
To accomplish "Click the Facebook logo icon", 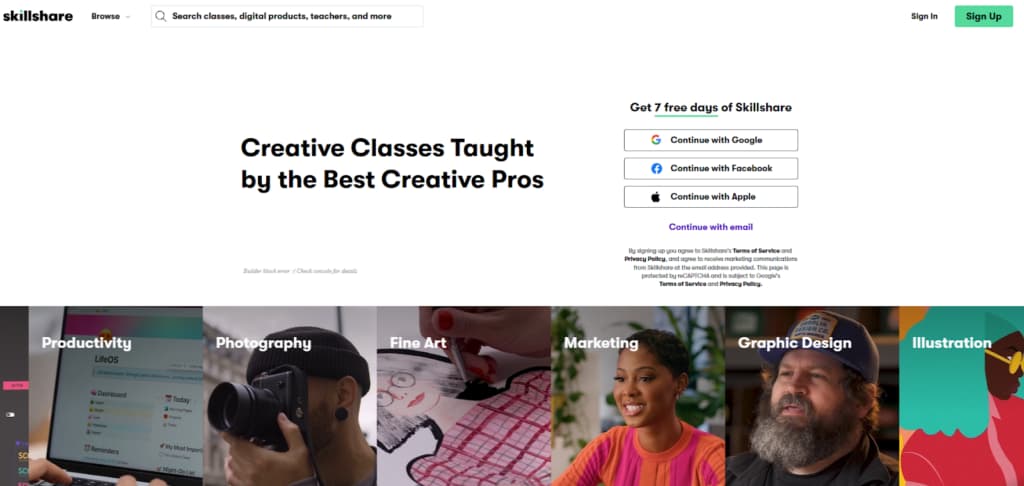I will 656,169.
